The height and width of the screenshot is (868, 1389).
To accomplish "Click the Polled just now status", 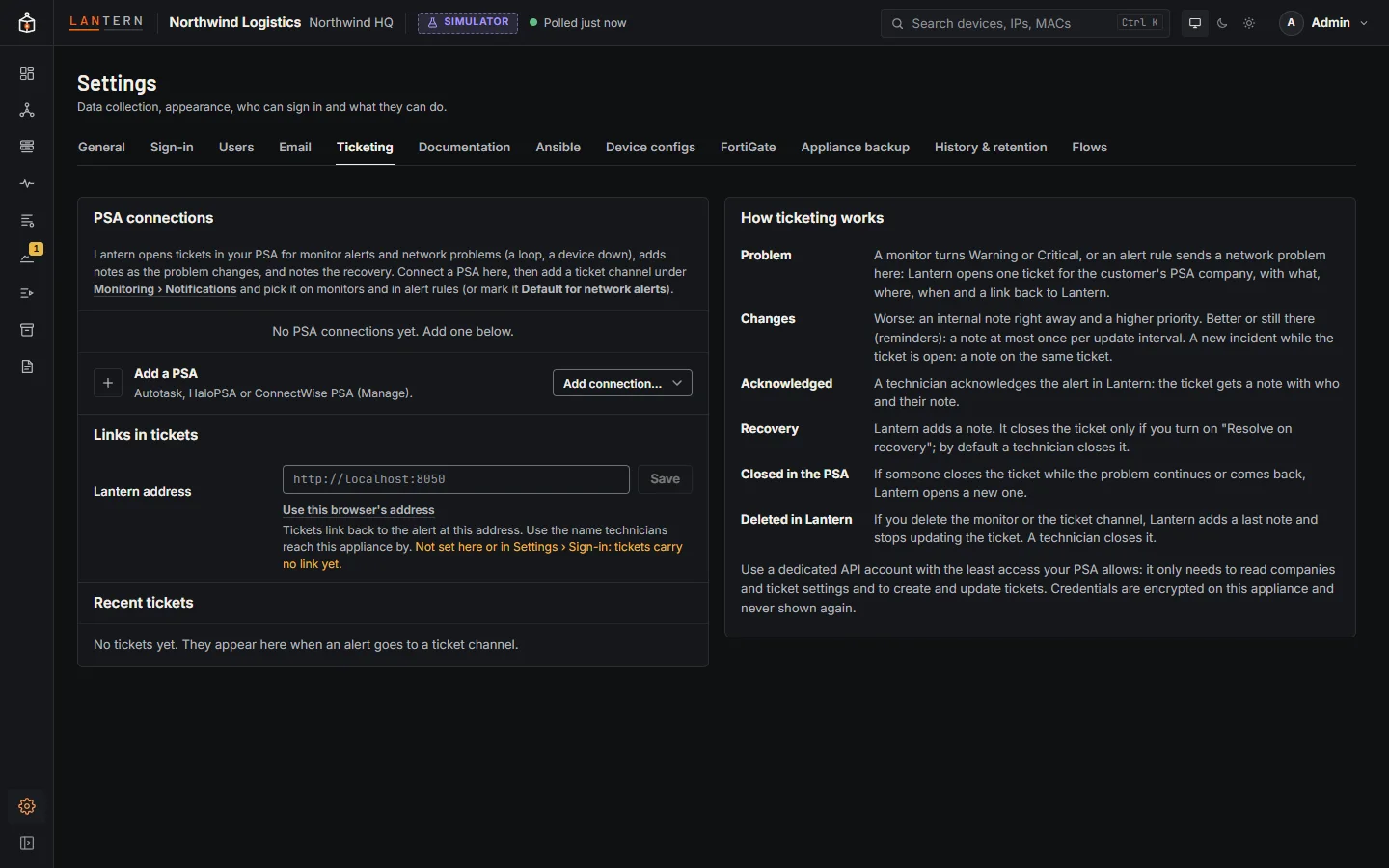I will pos(578,23).
